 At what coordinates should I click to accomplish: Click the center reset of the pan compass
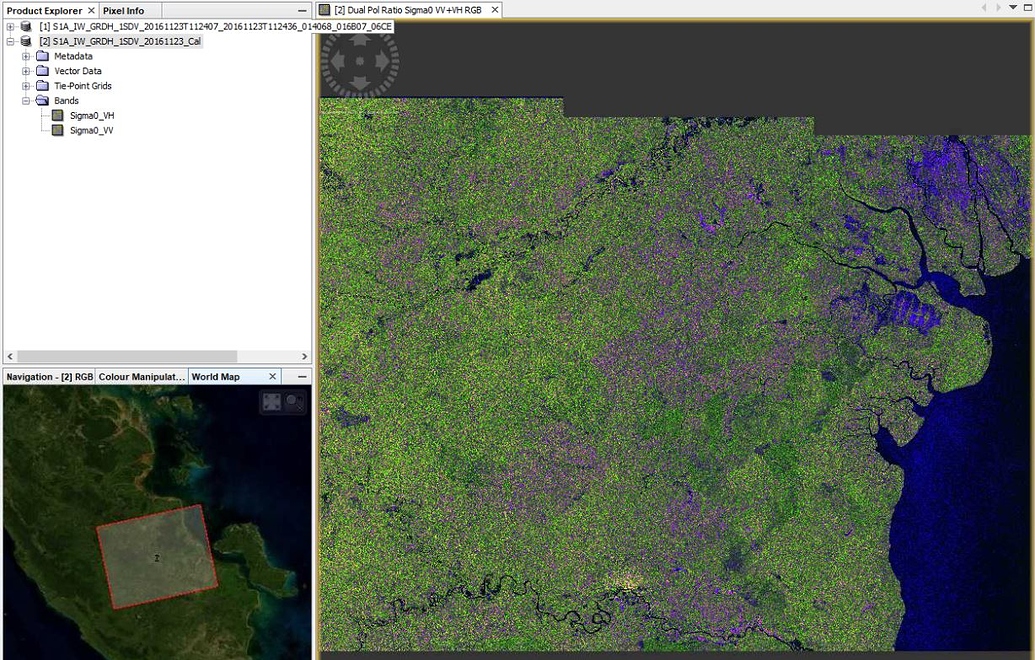coord(360,60)
